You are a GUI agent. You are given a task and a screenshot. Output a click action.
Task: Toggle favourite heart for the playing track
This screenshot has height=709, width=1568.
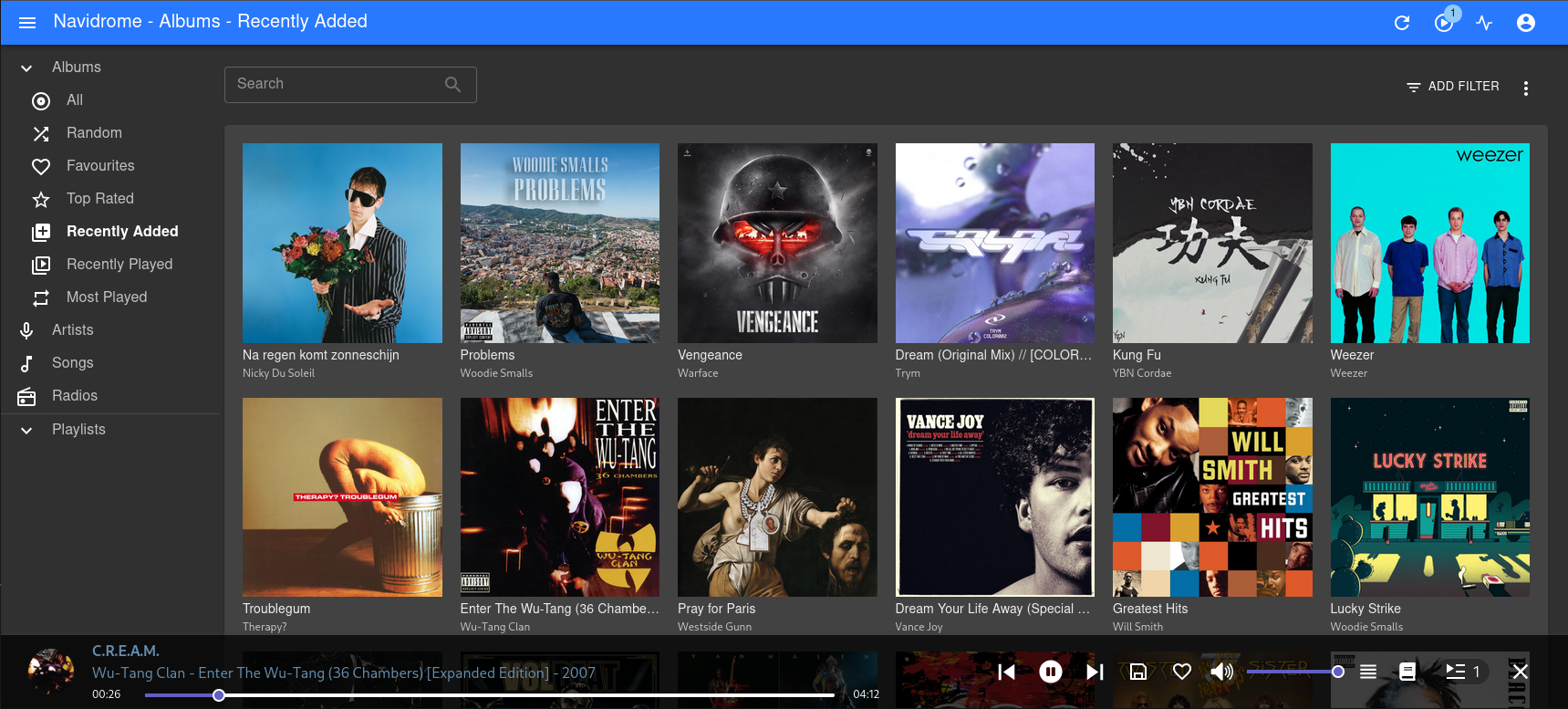pyautogui.click(x=1182, y=672)
